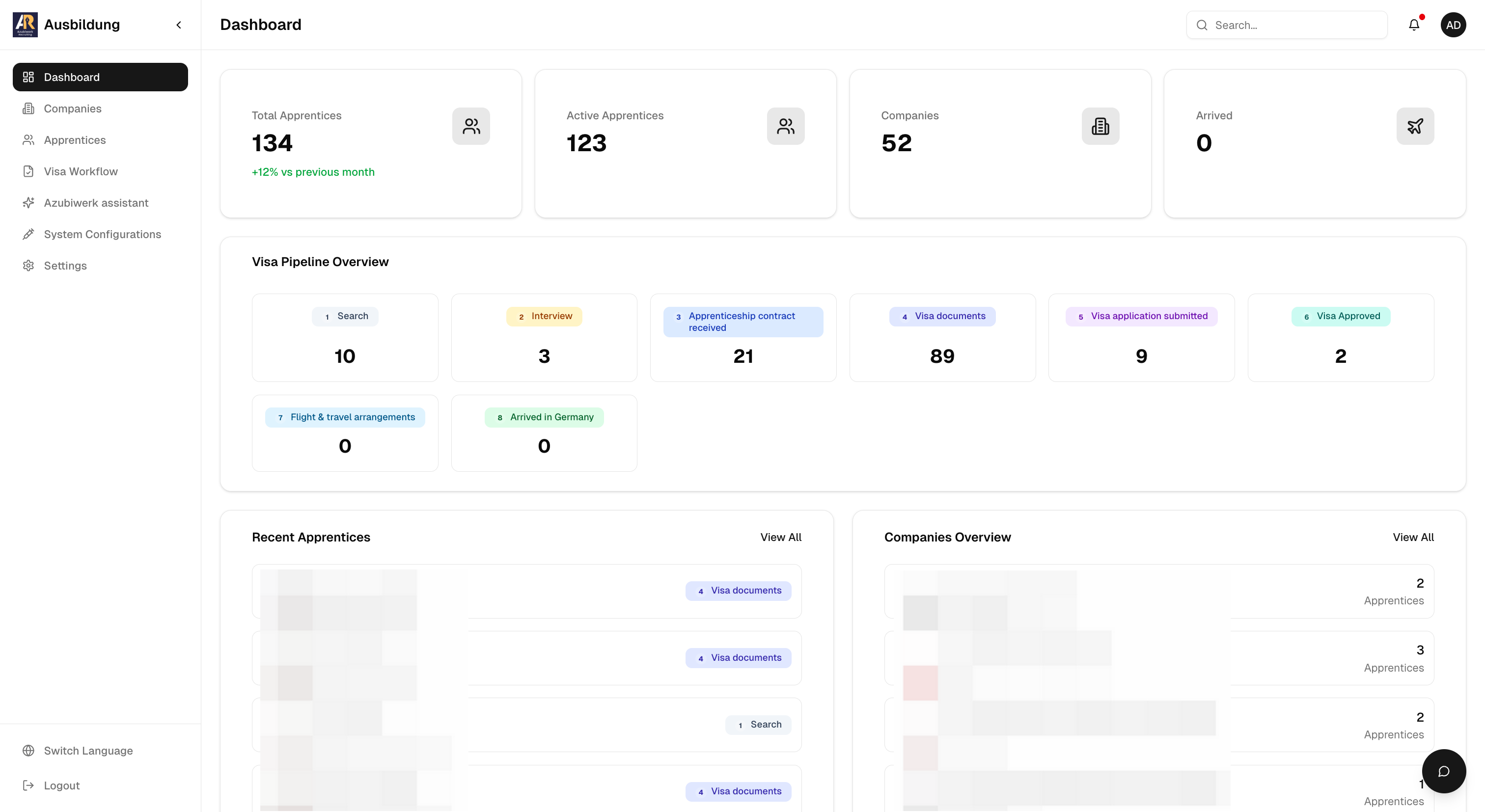Screen dimensions: 1485x812
Task: Click the Active Apprentices users icon
Action: tap(786, 126)
